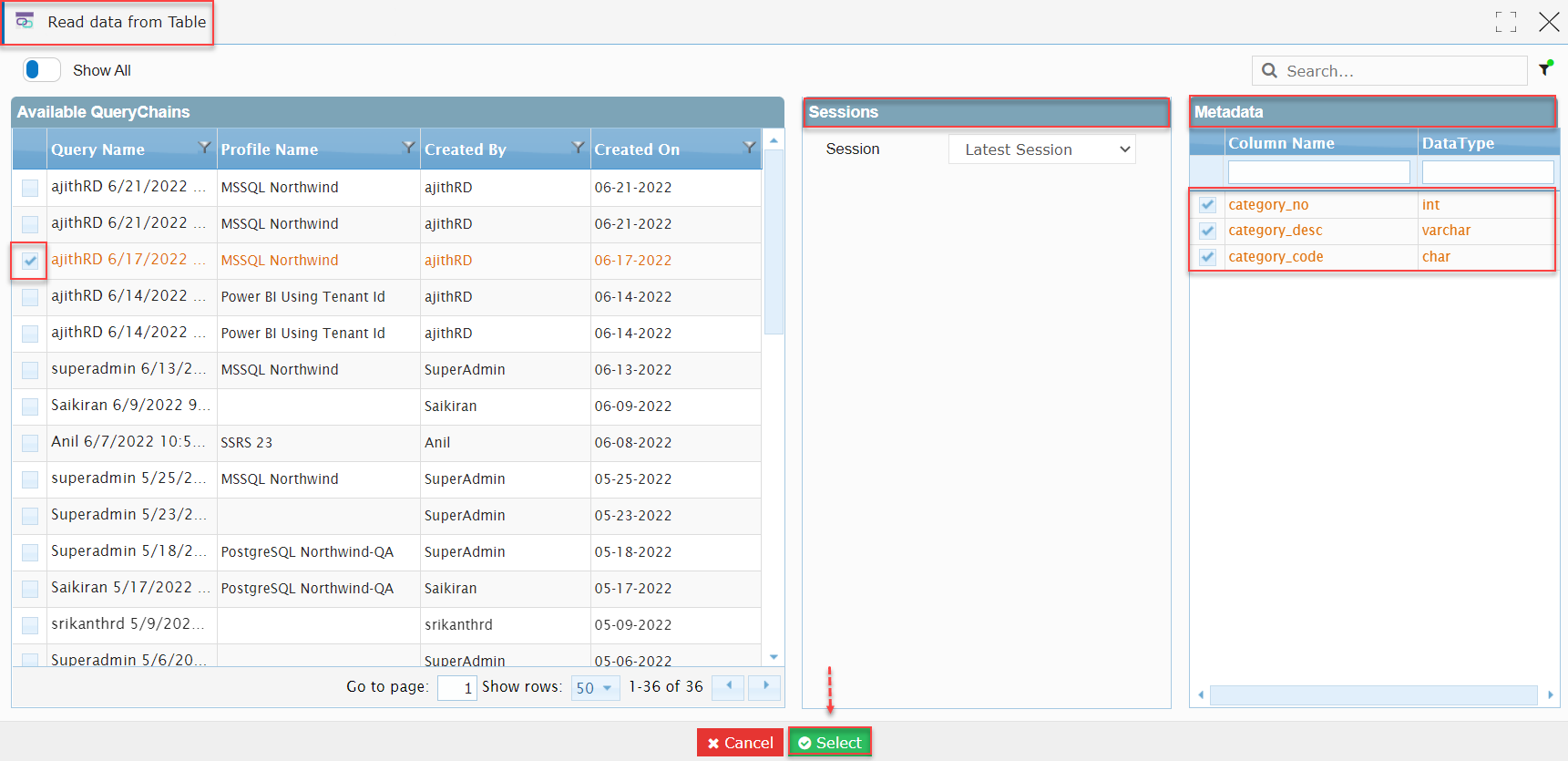Open the Query Name column filter
This screenshot has height=761, width=1568.
[x=204, y=147]
